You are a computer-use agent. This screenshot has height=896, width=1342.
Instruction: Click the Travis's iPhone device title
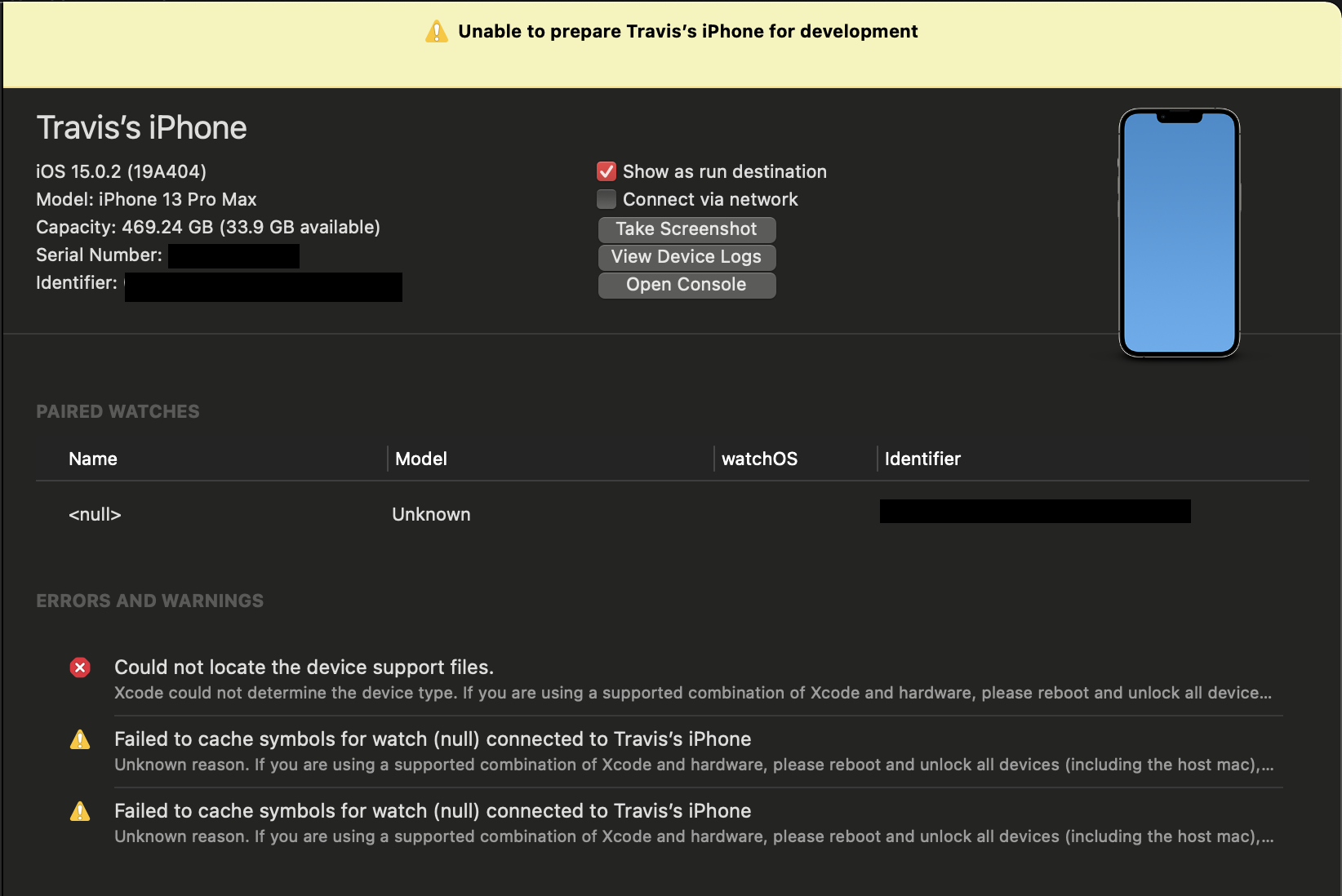pyautogui.click(x=141, y=128)
